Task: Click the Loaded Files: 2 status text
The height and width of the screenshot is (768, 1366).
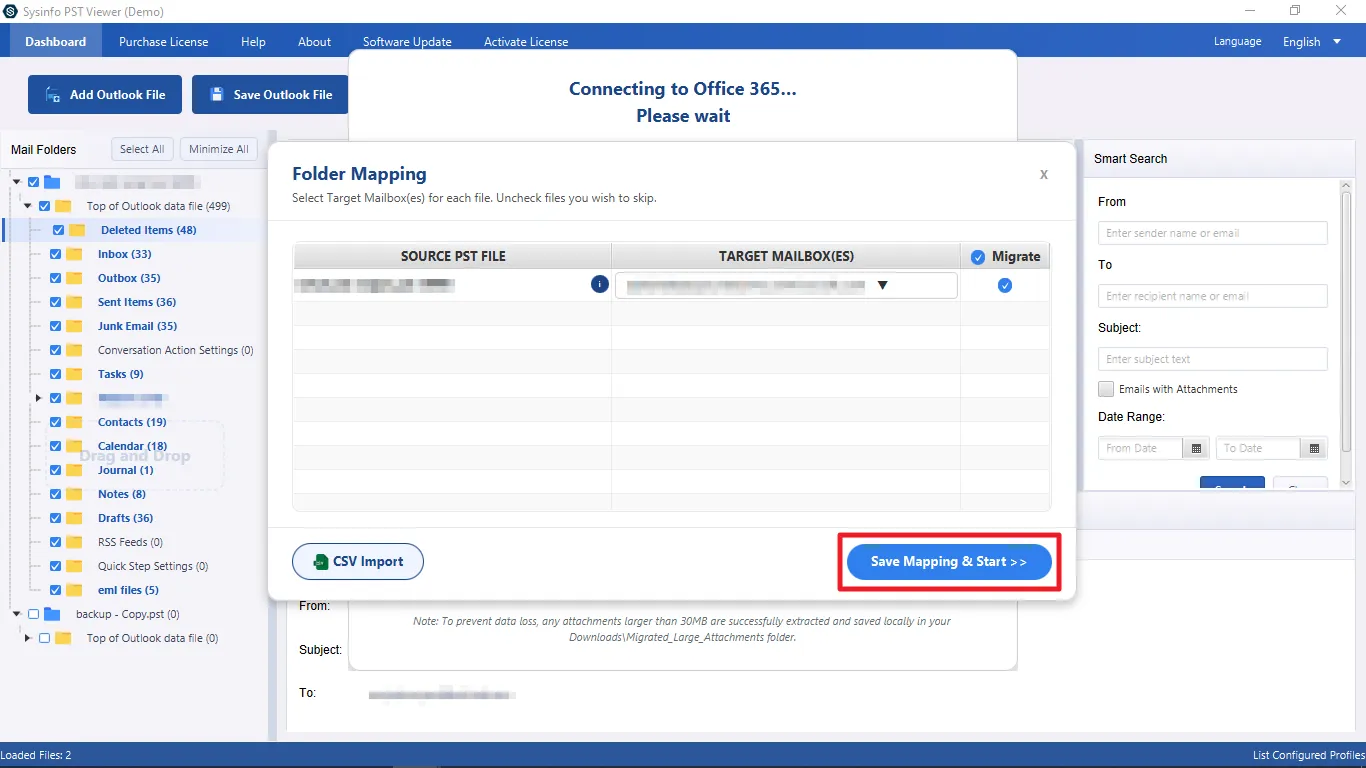Action: click(x=36, y=755)
